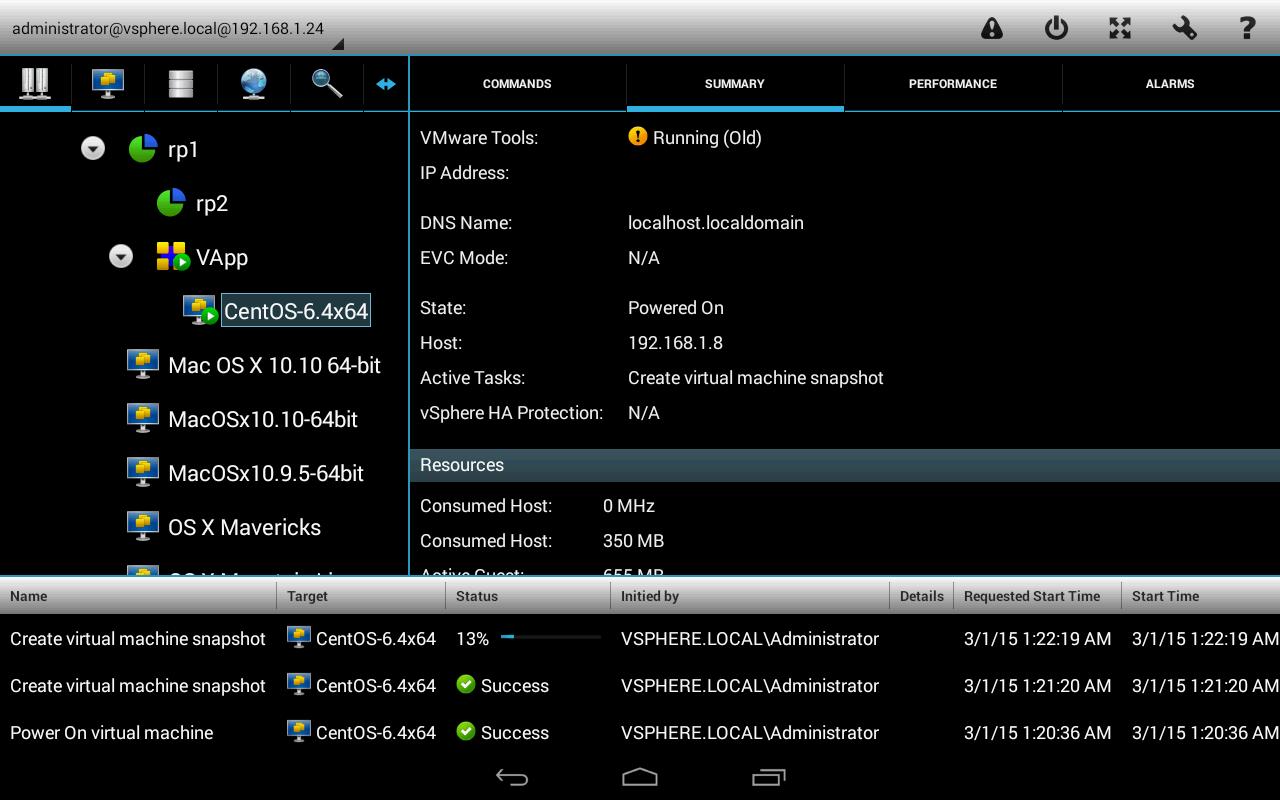1280x800 pixels.
Task: Click the 'Powered On' state value
Action: [676, 308]
